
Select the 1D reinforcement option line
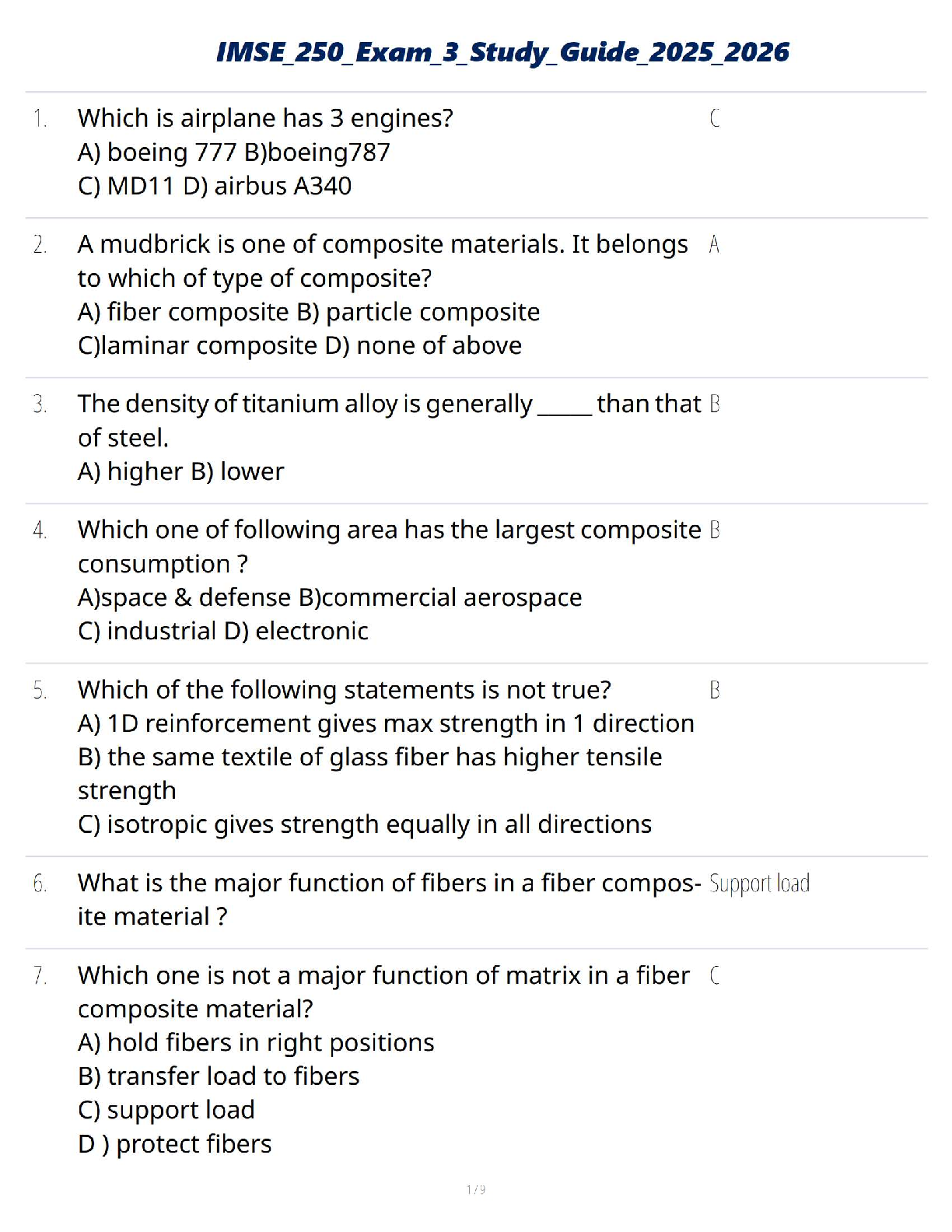point(386,723)
